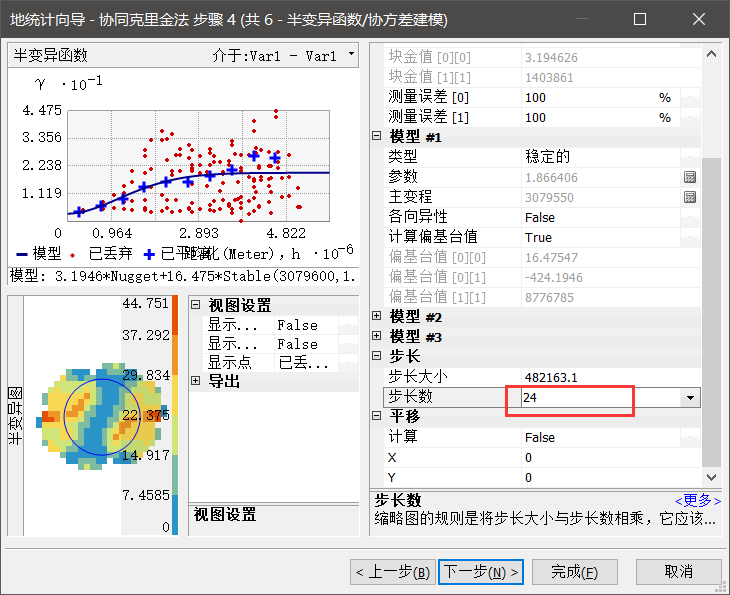Click the 步长数 field showing 24
The height and width of the screenshot is (595, 730).
point(601,398)
